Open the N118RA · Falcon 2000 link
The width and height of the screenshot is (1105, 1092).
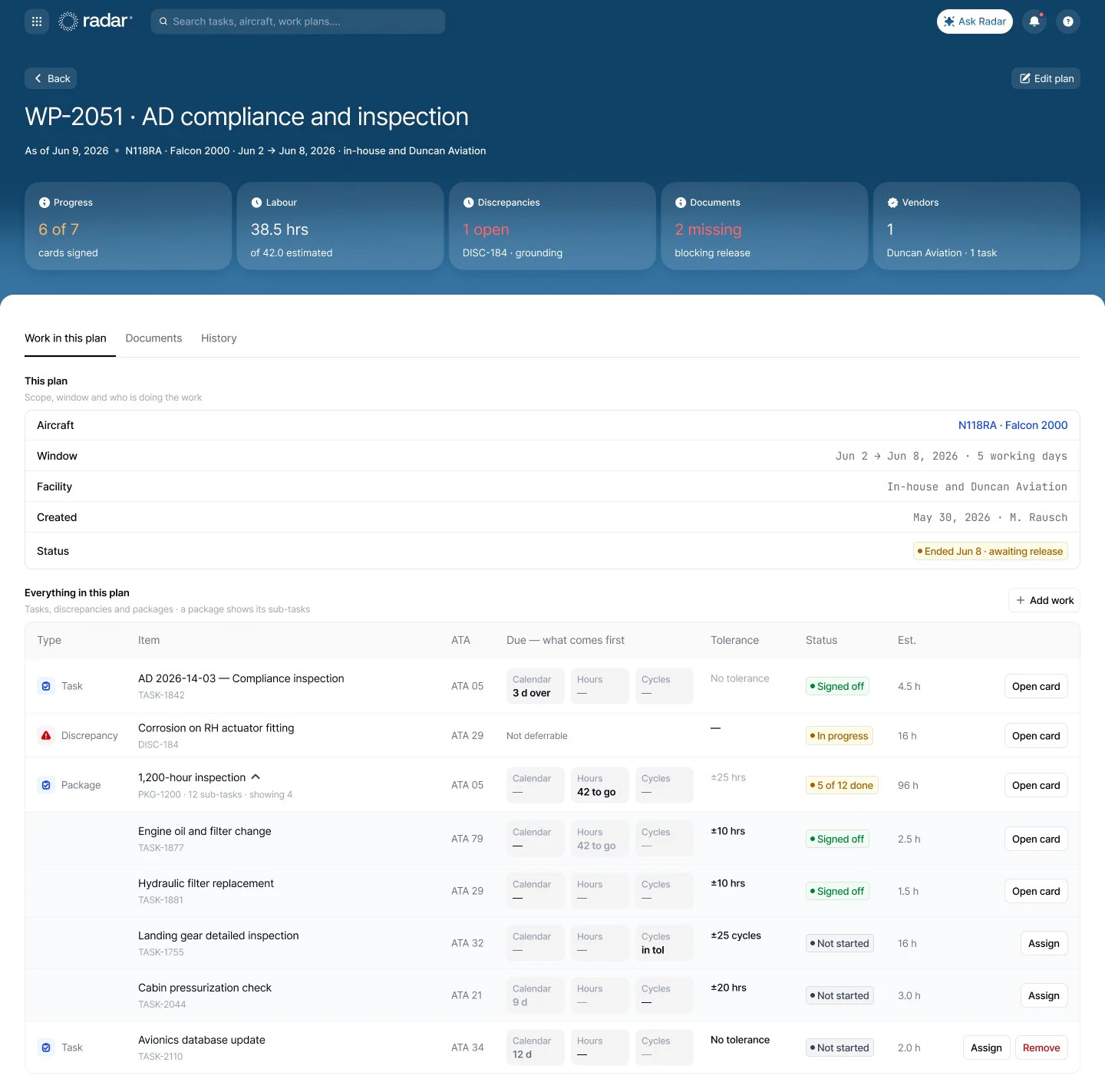tap(1013, 425)
